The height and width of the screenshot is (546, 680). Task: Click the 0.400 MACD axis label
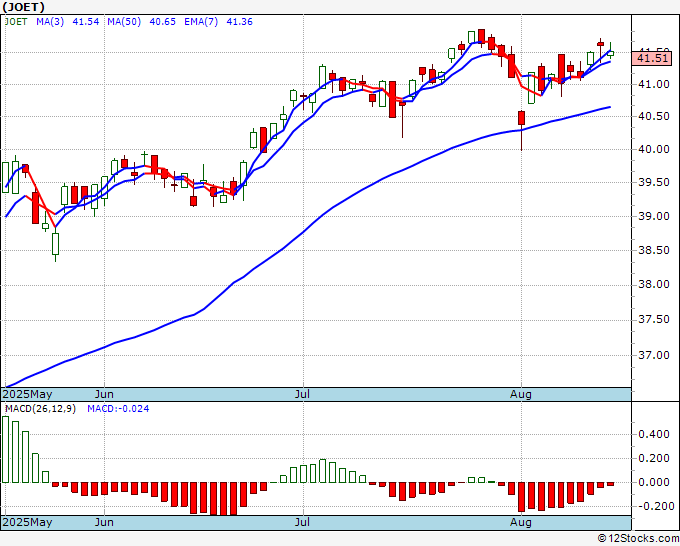pos(654,435)
